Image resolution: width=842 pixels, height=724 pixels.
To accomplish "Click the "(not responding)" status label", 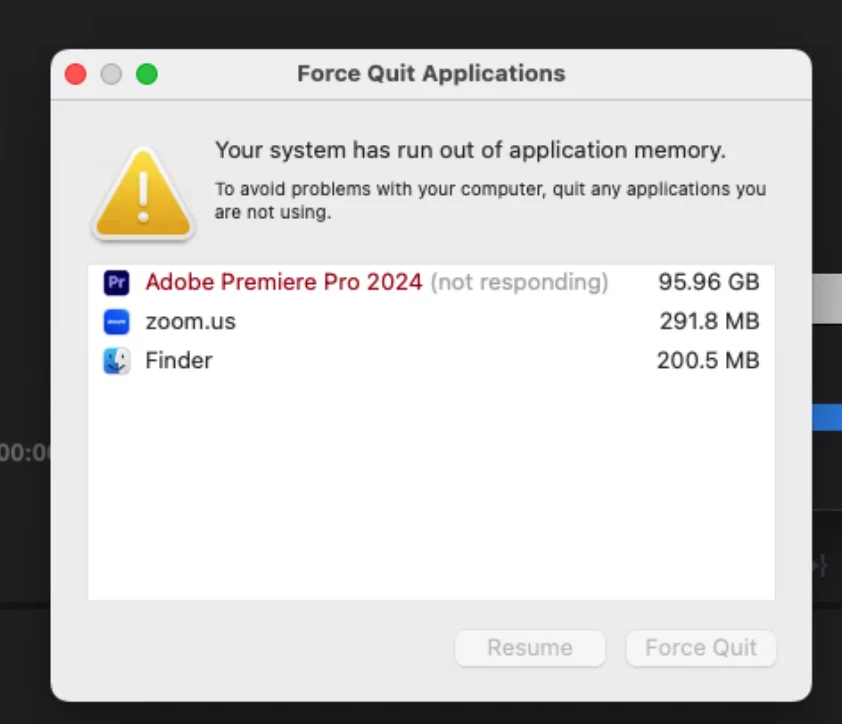I will click(519, 282).
